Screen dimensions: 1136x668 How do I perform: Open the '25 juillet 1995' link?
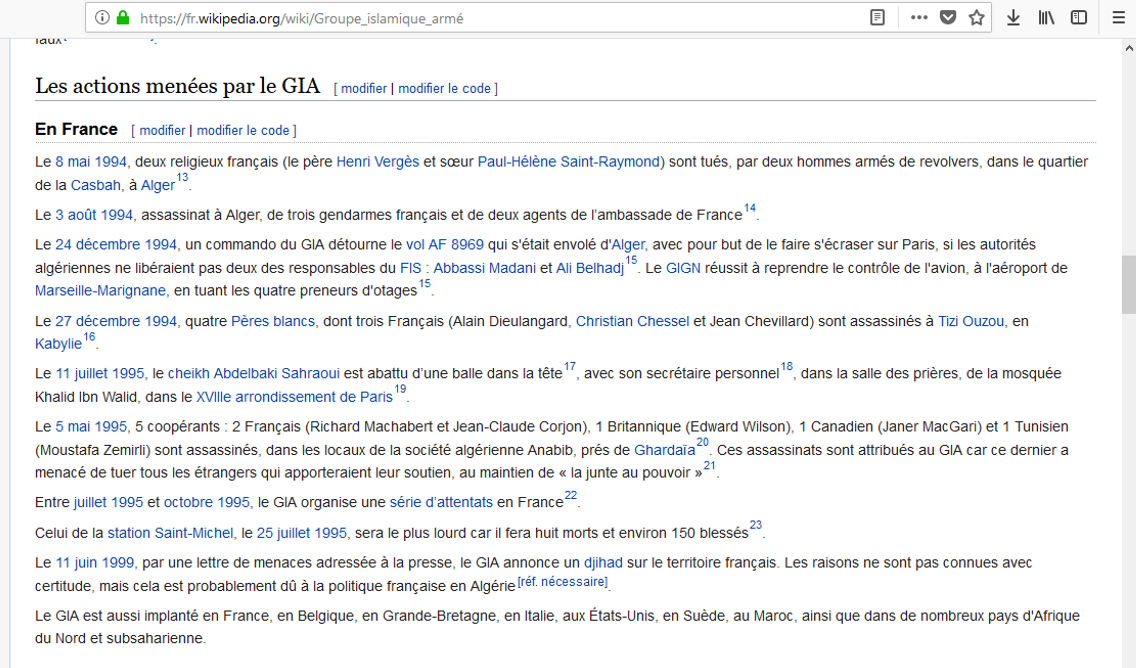click(301, 533)
